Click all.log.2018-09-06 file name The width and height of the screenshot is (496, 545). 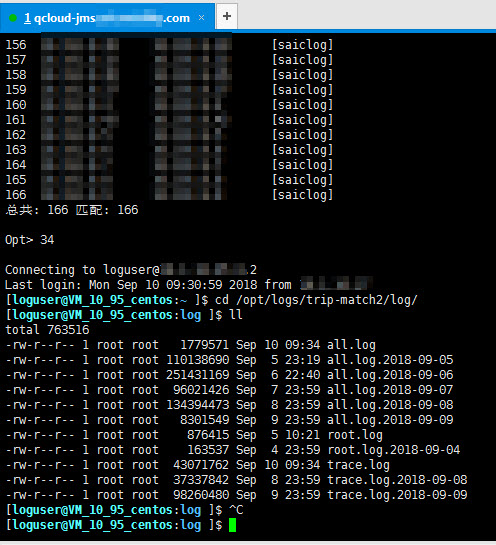tap(390, 375)
